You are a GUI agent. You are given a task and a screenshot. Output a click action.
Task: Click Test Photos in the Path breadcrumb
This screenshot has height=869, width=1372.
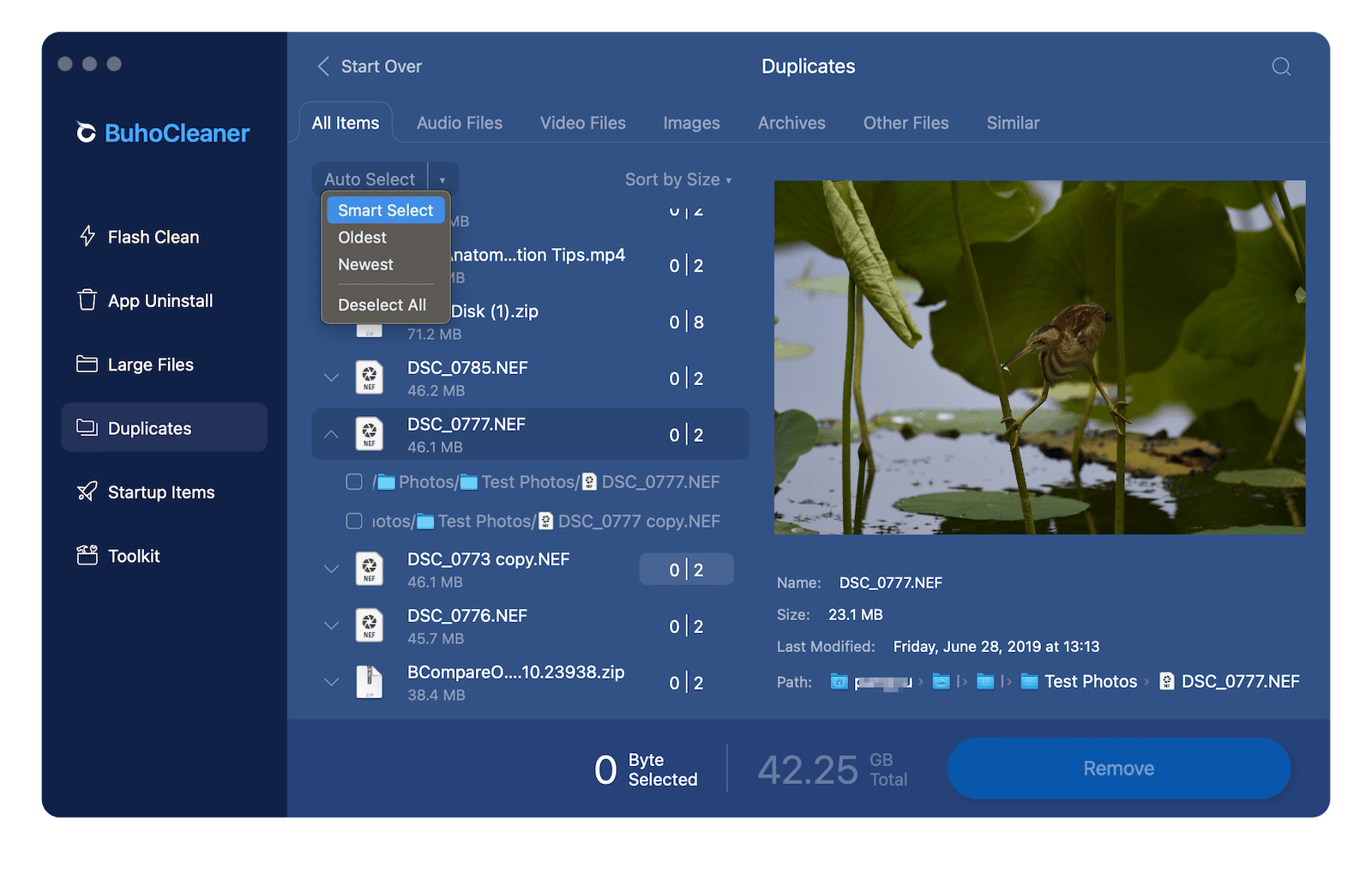tap(1091, 681)
